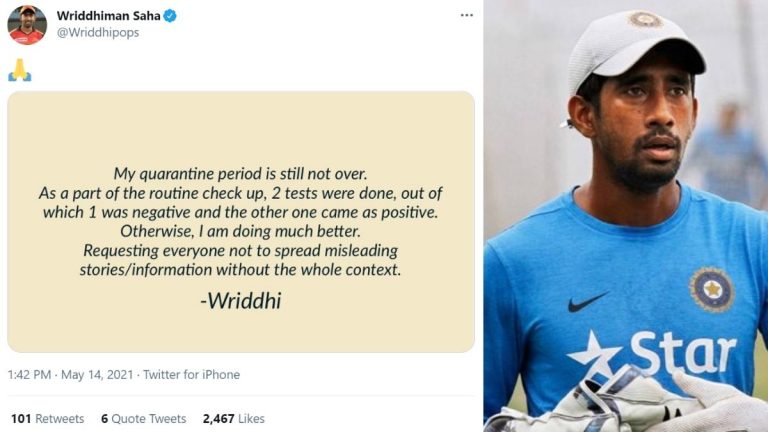This screenshot has height=432, width=768.
Task: Show the 2,467 Likes list
Action: pos(233,419)
